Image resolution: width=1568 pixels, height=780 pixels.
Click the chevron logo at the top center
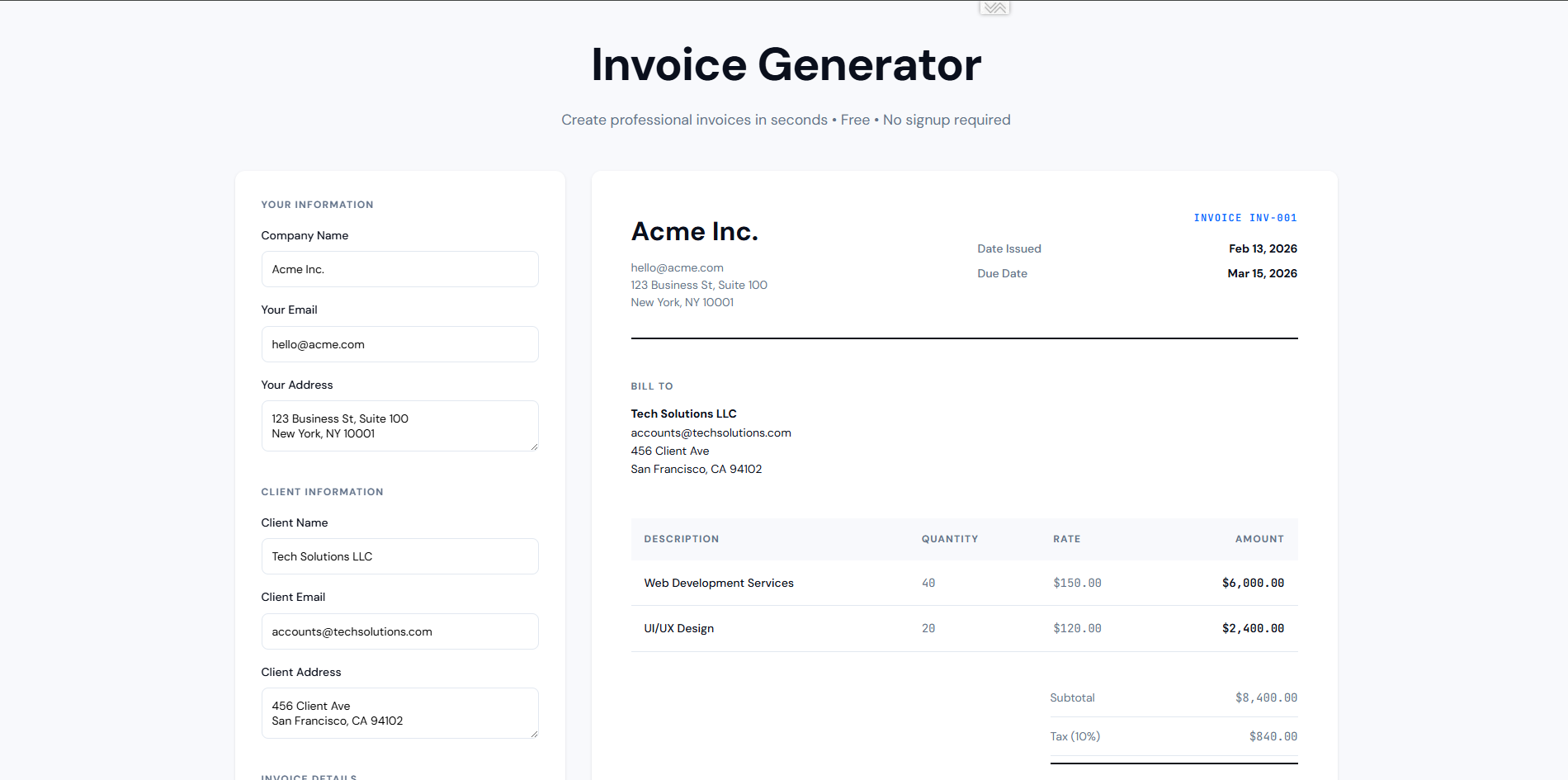[994, 7]
